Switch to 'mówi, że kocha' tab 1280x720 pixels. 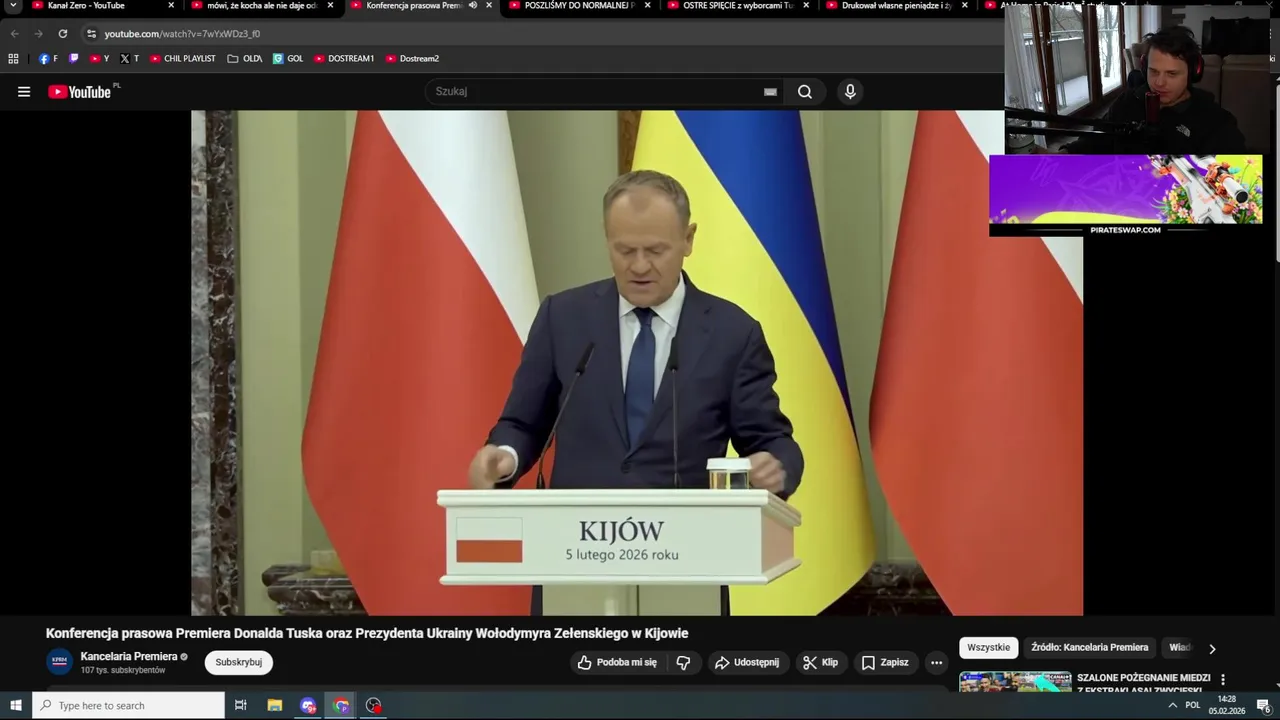tap(262, 6)
